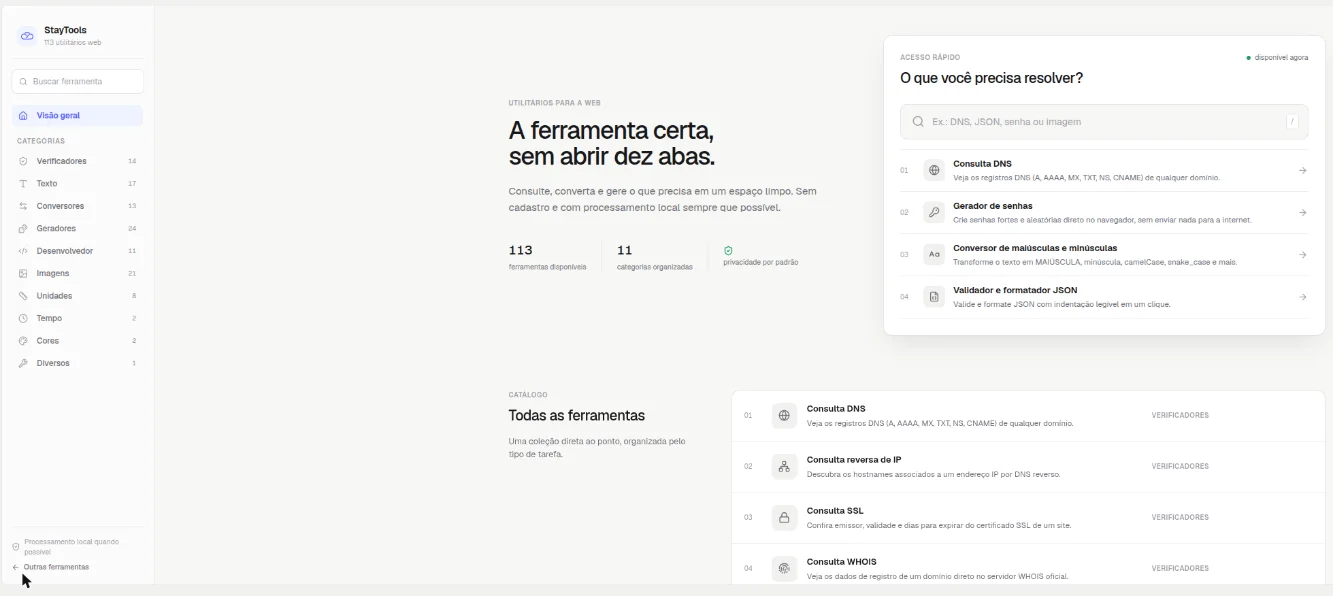
Task: Click the back arrow beside Outras ferramentas
Action: coord(15,567)
